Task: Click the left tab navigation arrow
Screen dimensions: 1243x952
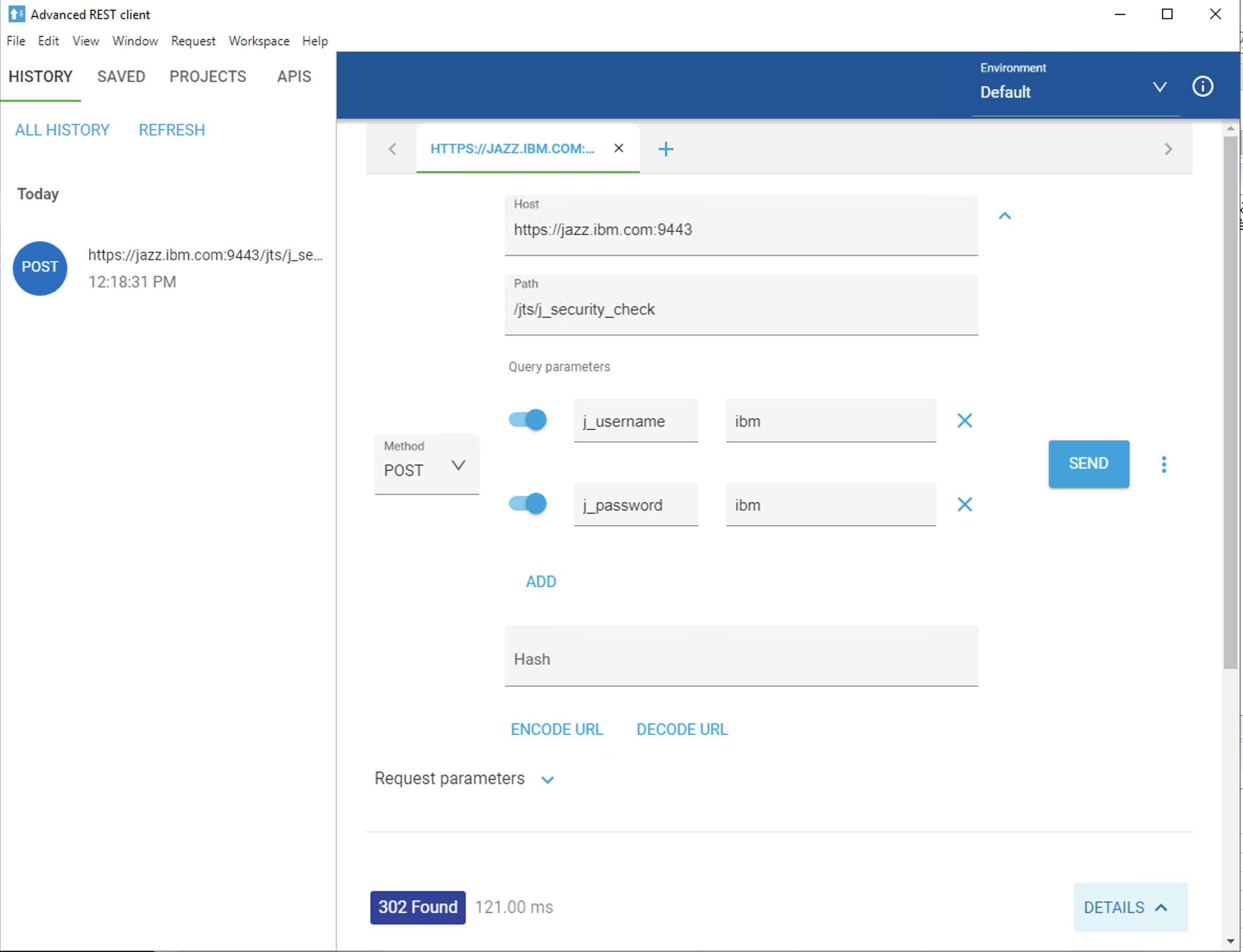Action: point(392,149)
